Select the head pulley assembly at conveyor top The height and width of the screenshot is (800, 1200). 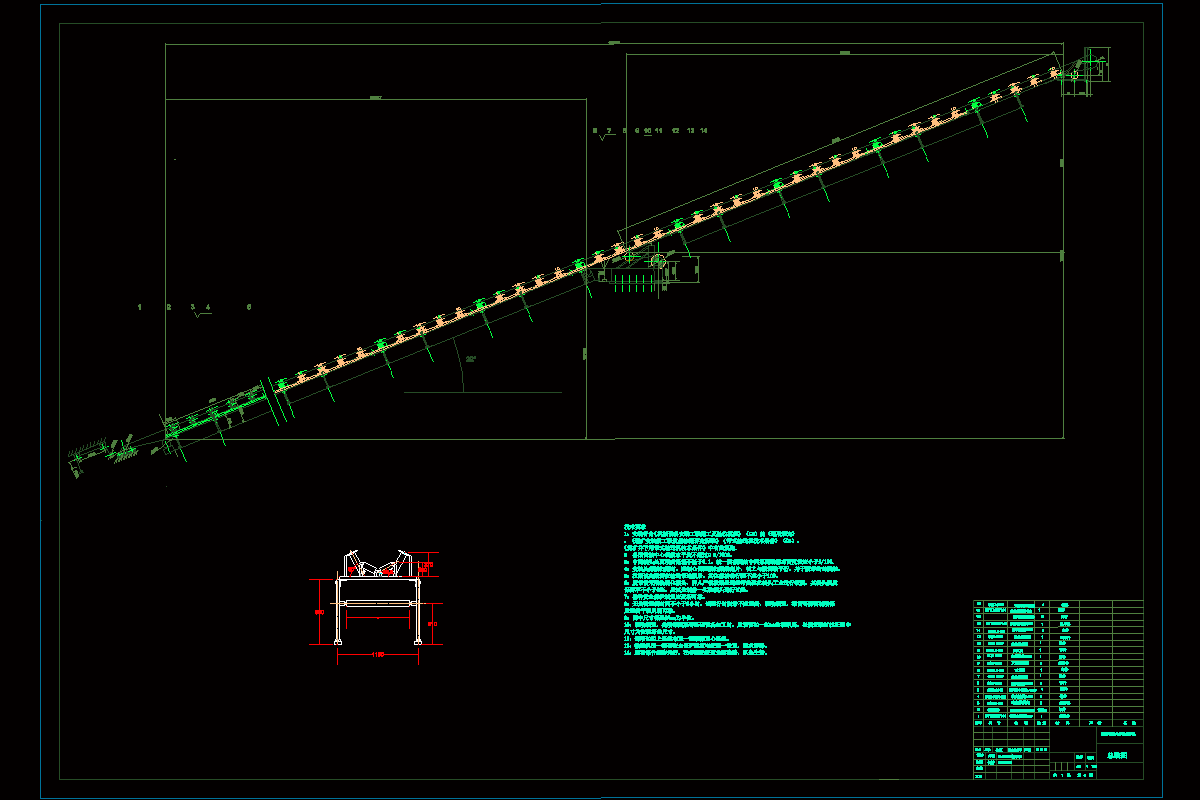(x=1084, y=72)
